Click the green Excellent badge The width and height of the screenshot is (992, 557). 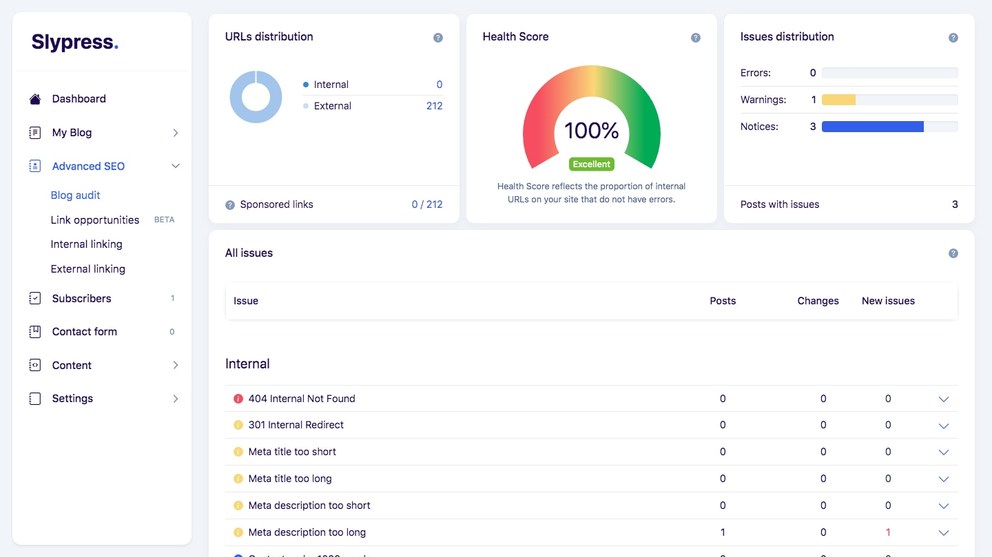coord(592,164)
